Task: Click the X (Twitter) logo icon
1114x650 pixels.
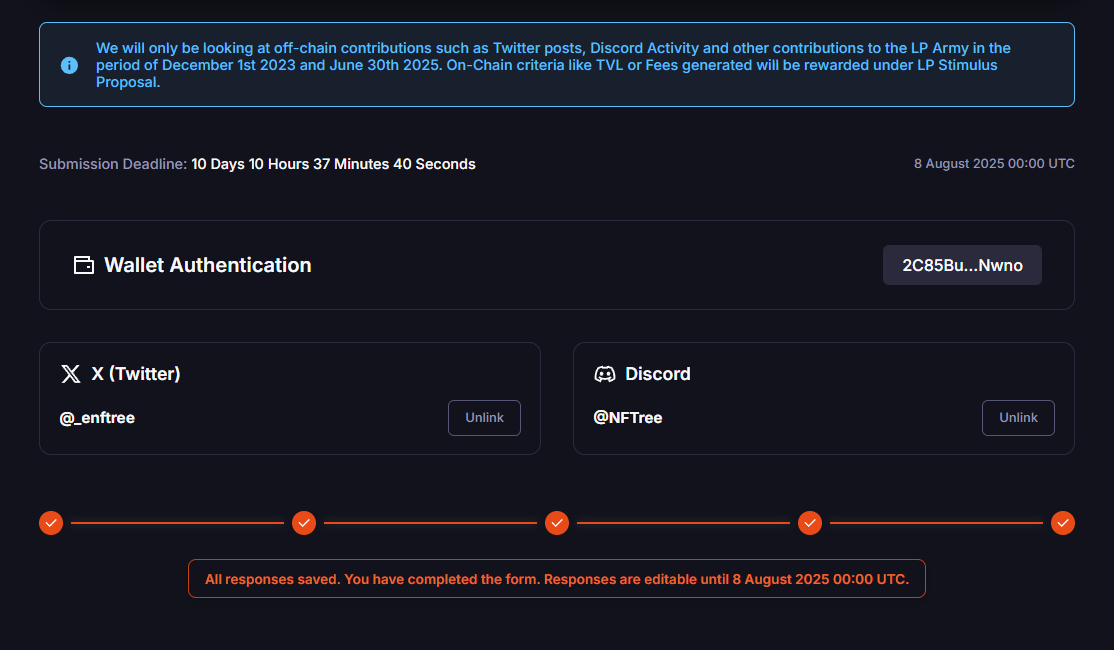Action: pos(70,374)
